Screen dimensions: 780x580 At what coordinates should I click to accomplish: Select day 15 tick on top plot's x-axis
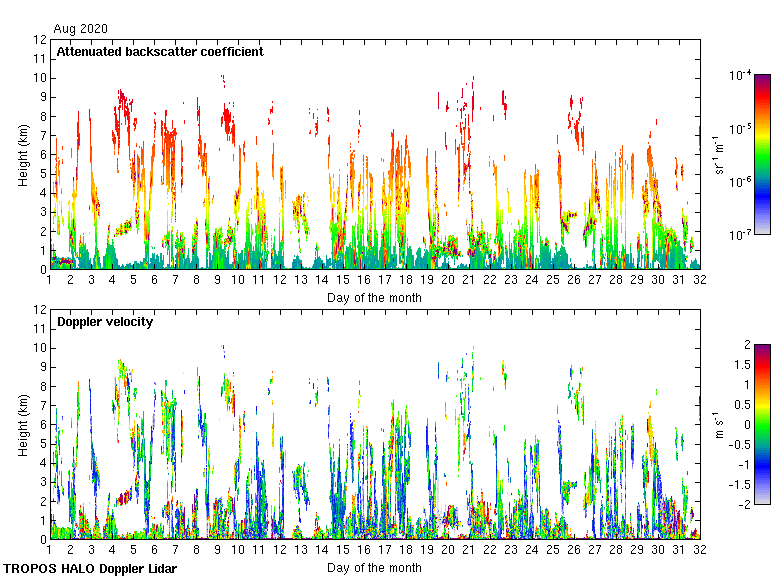(343, 282)
